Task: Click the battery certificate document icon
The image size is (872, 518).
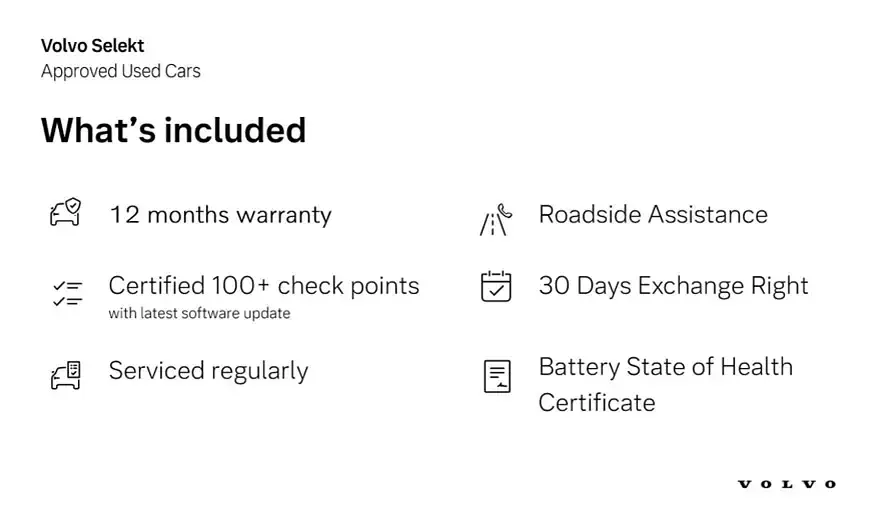Action: point(497,376)
